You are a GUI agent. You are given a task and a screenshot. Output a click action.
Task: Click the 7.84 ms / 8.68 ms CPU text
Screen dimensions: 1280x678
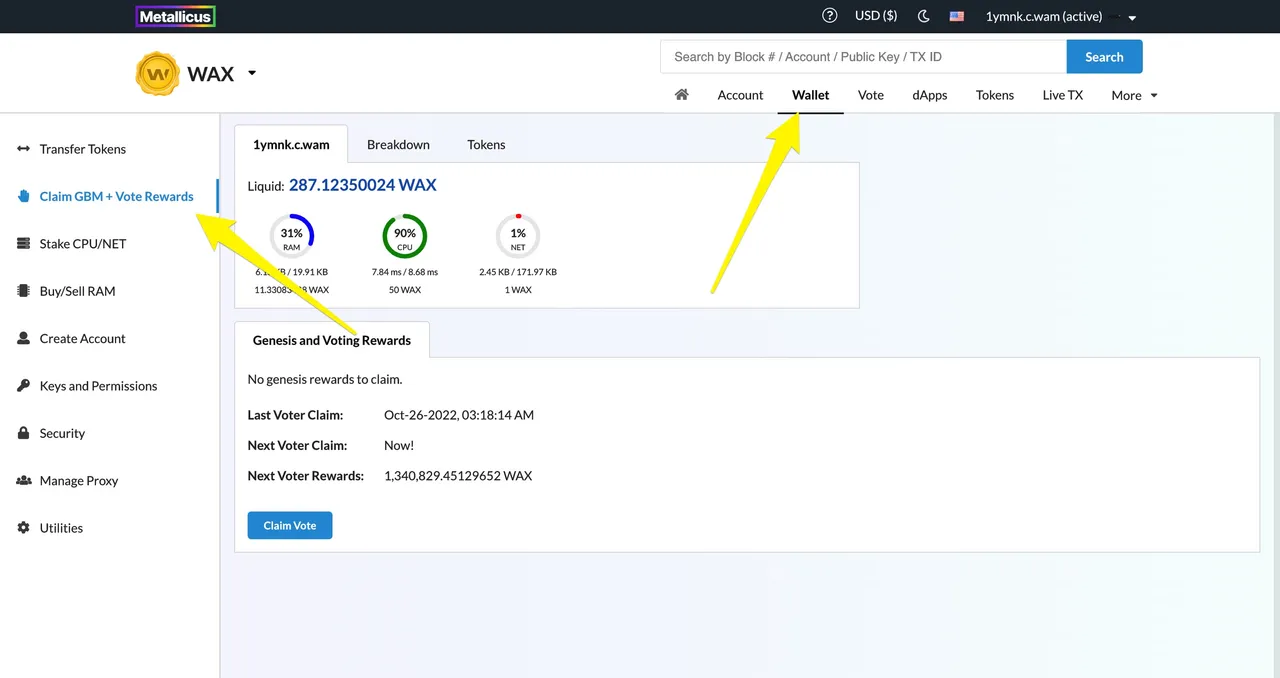(x=405, y=272)
